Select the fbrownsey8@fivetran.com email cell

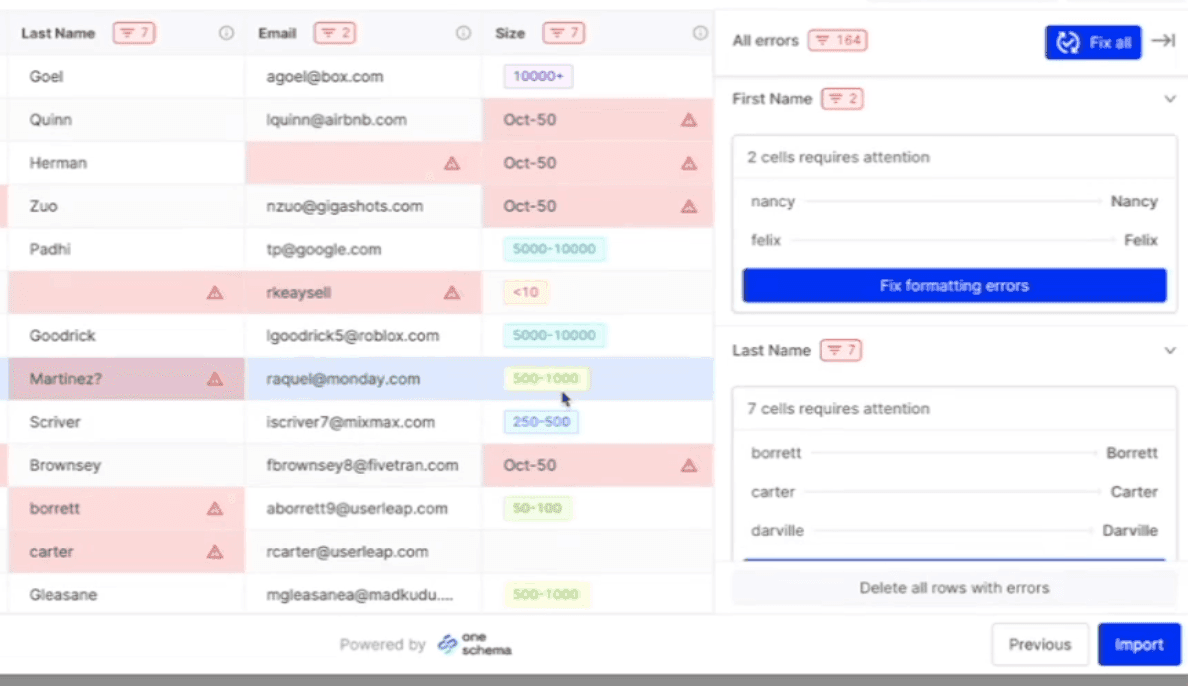363,465
